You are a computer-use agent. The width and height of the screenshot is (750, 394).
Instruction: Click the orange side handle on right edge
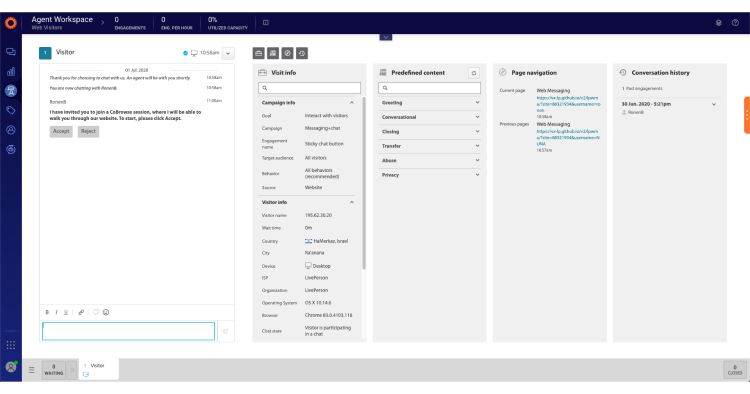747,115
